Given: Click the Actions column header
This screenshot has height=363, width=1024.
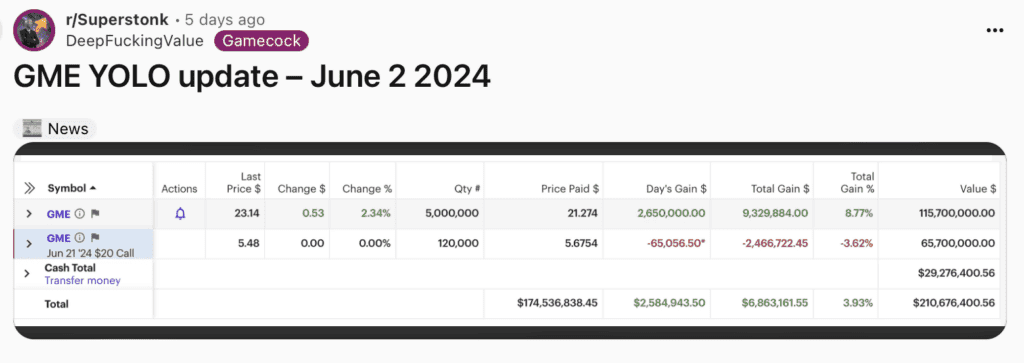Looking at the screenshot, I should (x=180, y=188).
